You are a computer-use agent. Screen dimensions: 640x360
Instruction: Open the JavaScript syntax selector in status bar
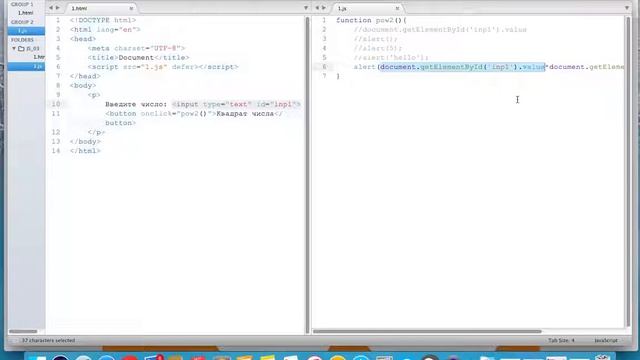pos(606,340)
